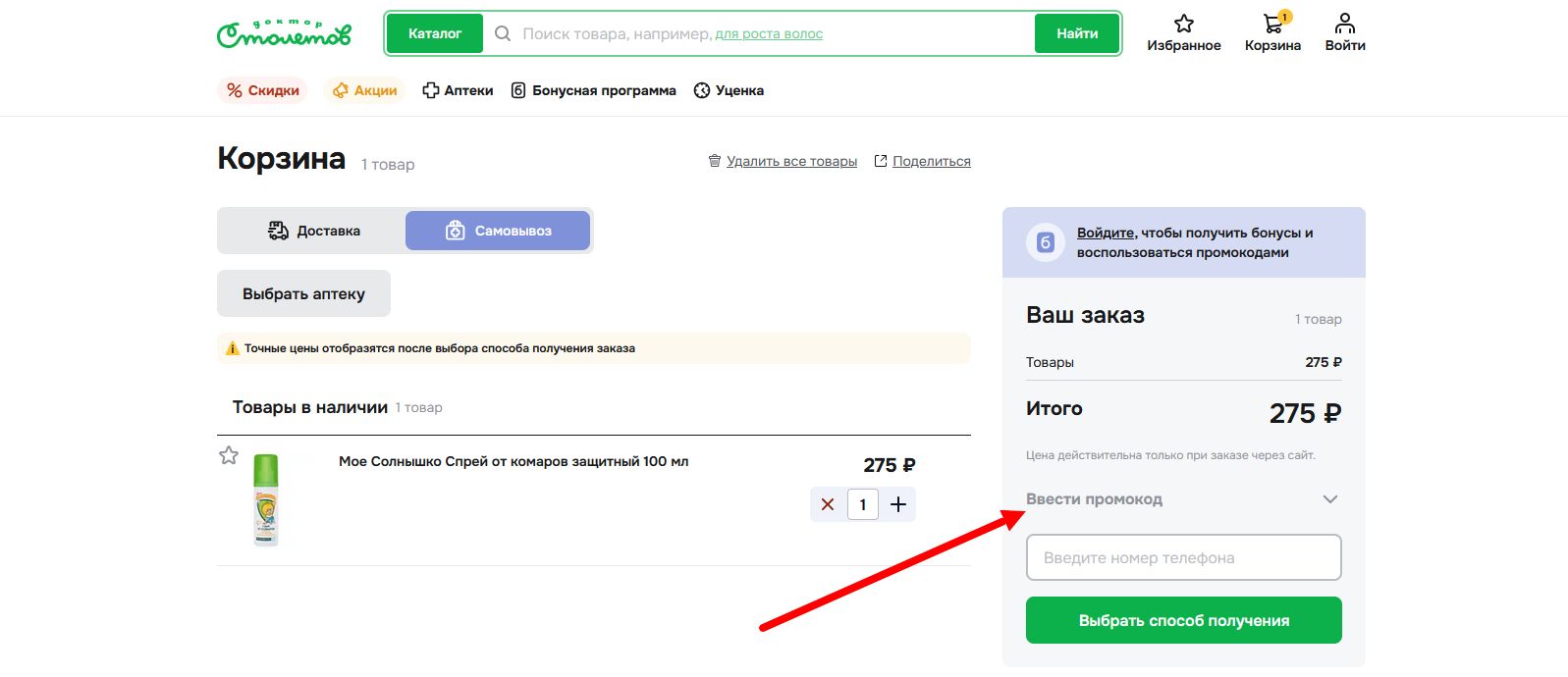This screenshot has height=677, width=1568.
Task: Increase quantity with the plus button
Action: pyautogui.click(x=897, y=504)
